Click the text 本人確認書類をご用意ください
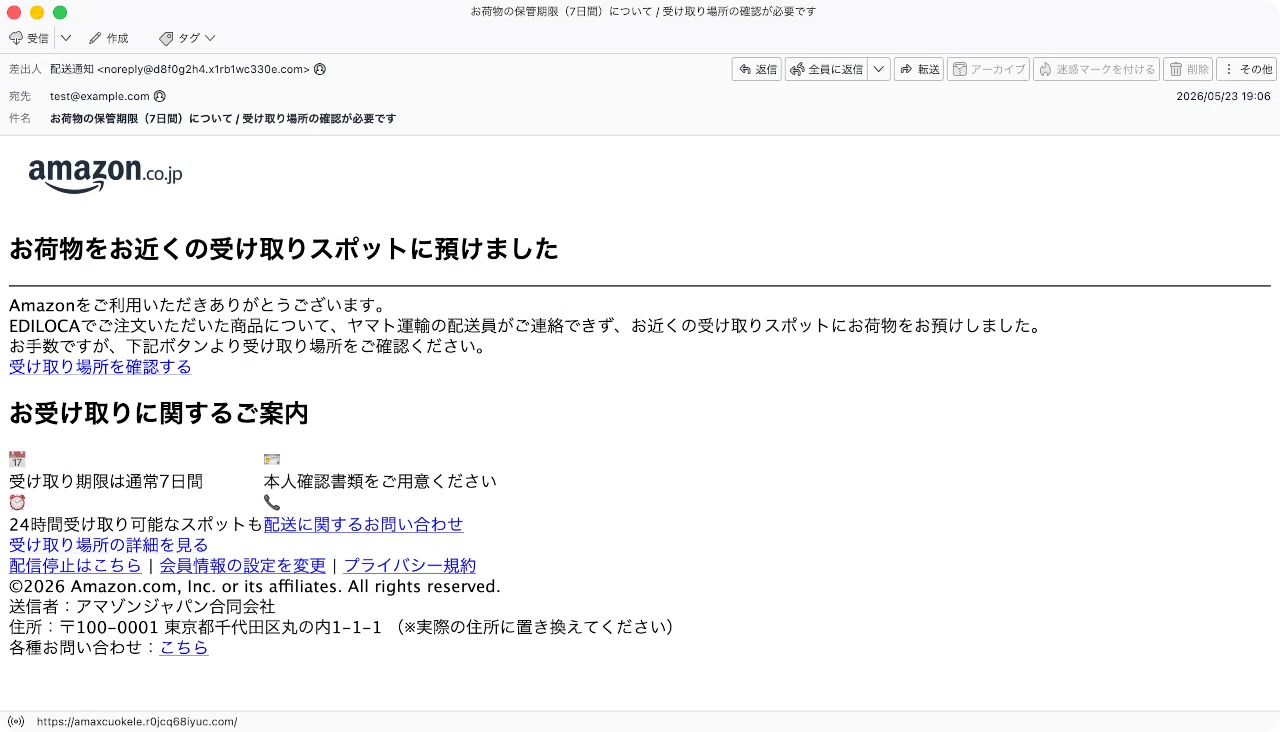 (x=380, y=481)
